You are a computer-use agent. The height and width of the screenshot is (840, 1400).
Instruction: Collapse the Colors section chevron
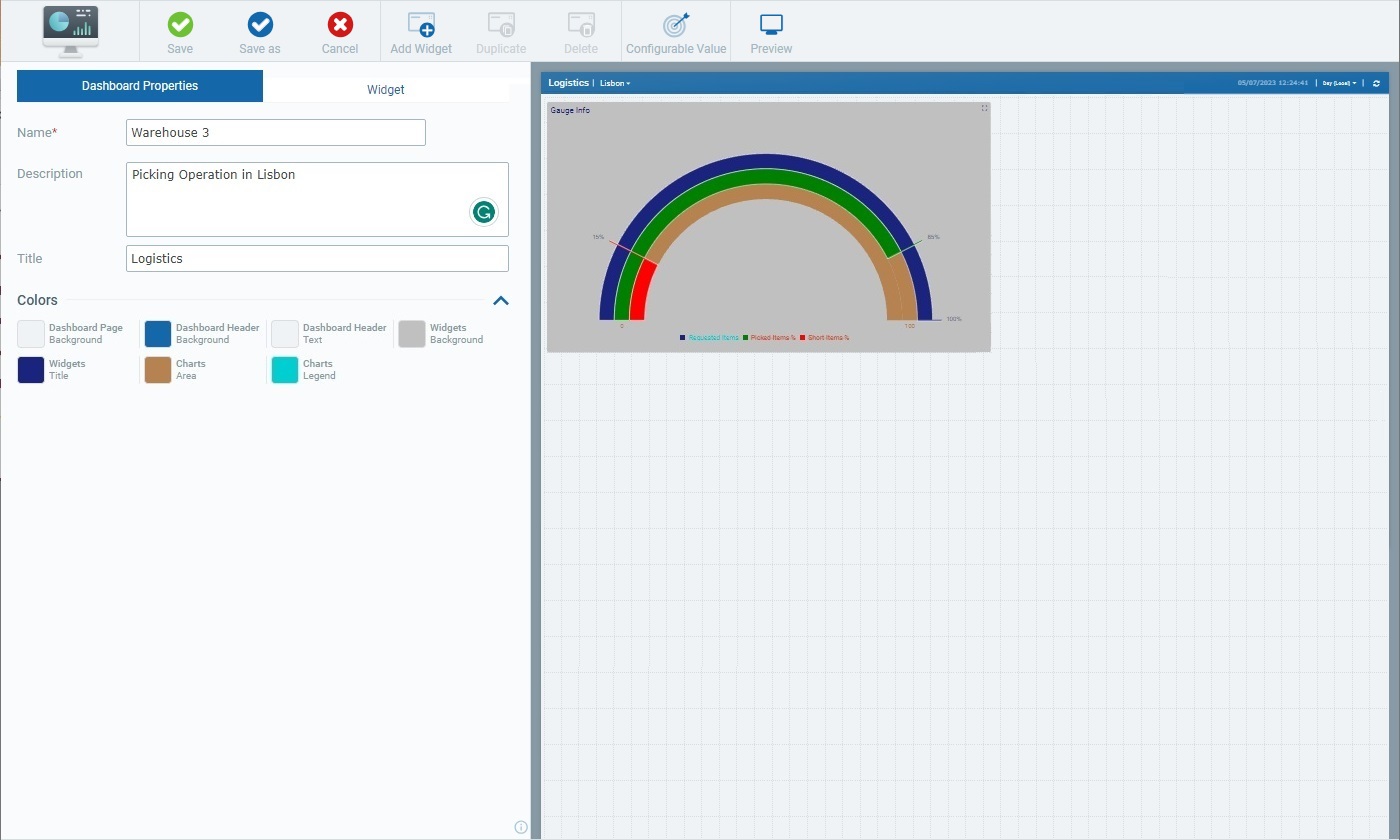(501, 300)
